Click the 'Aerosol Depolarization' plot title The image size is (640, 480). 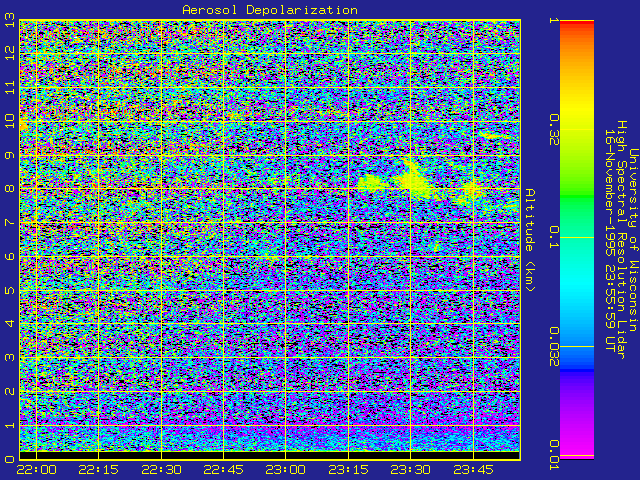(270, 10)
